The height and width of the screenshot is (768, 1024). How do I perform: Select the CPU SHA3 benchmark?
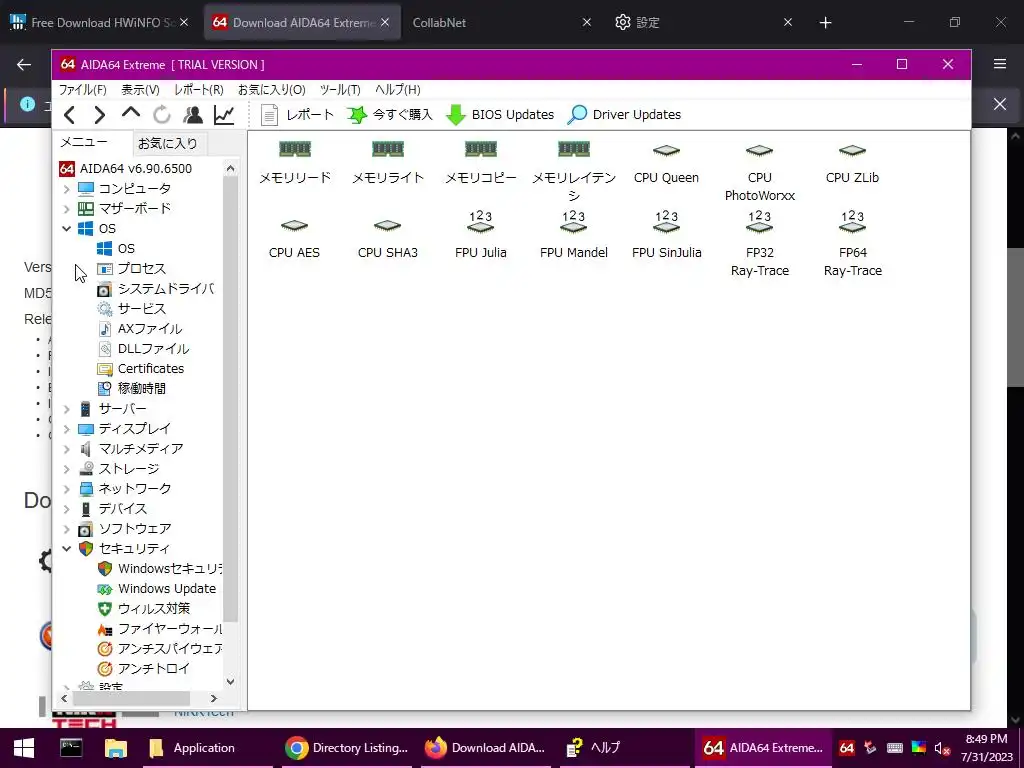(388, 236)
